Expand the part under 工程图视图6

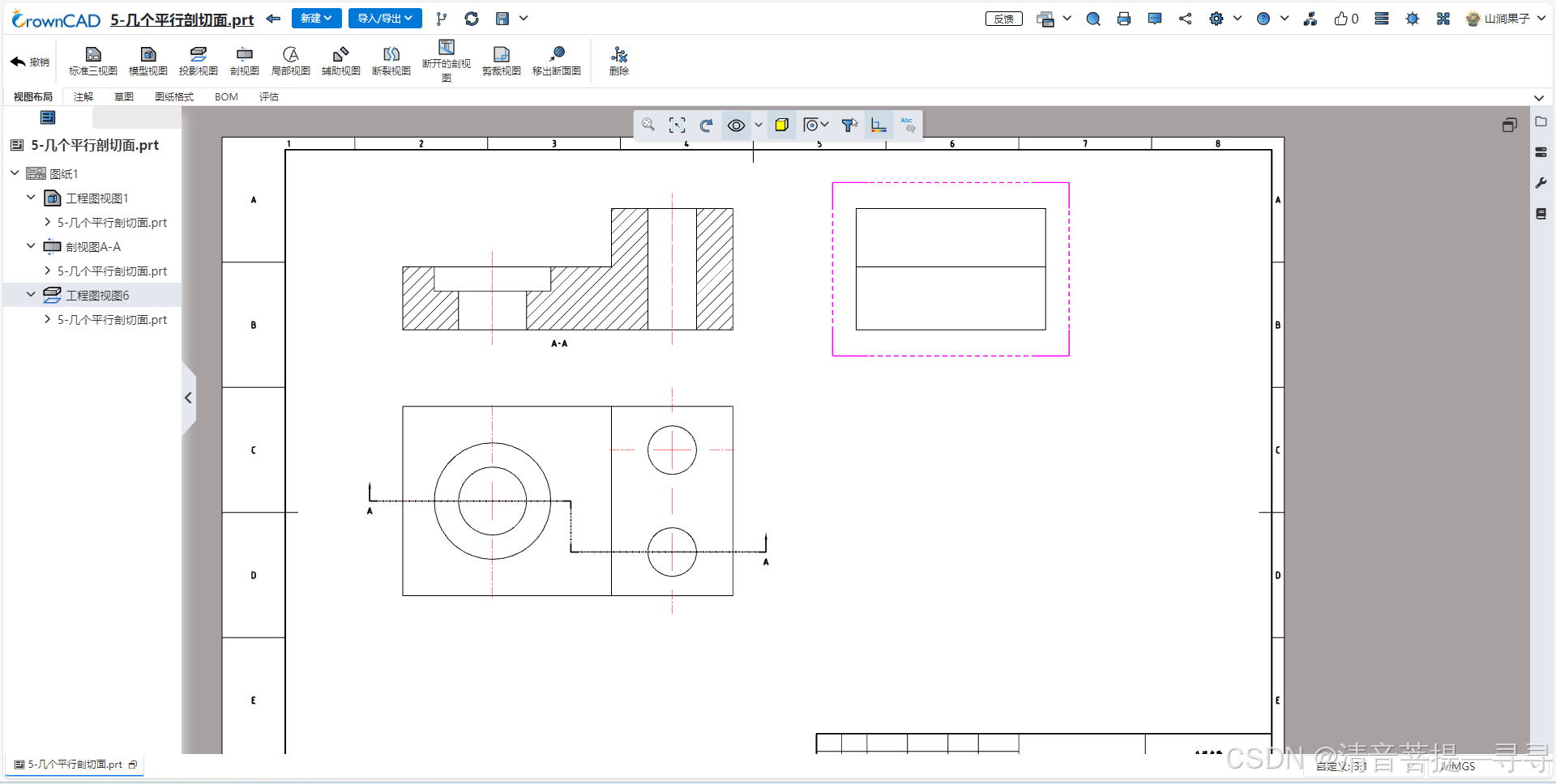point(47,320)
